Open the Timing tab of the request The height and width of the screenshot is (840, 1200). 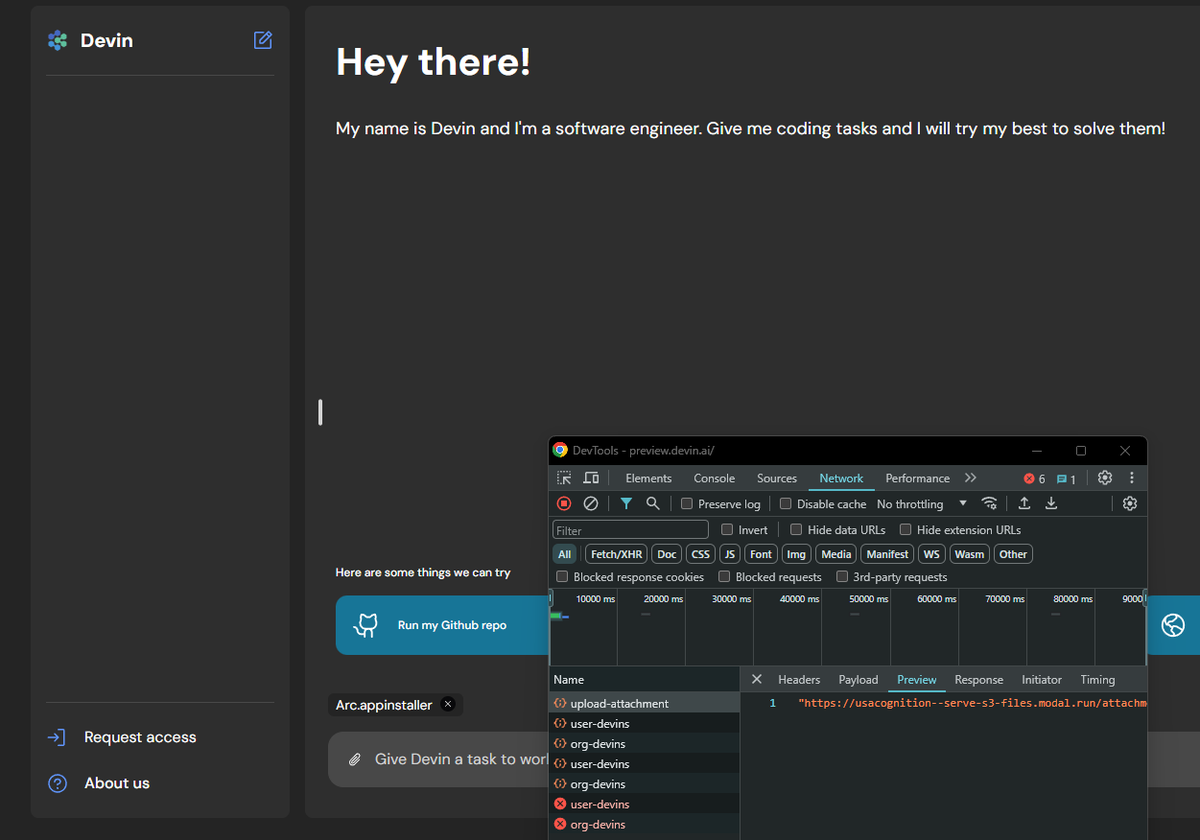(1097, 680)
